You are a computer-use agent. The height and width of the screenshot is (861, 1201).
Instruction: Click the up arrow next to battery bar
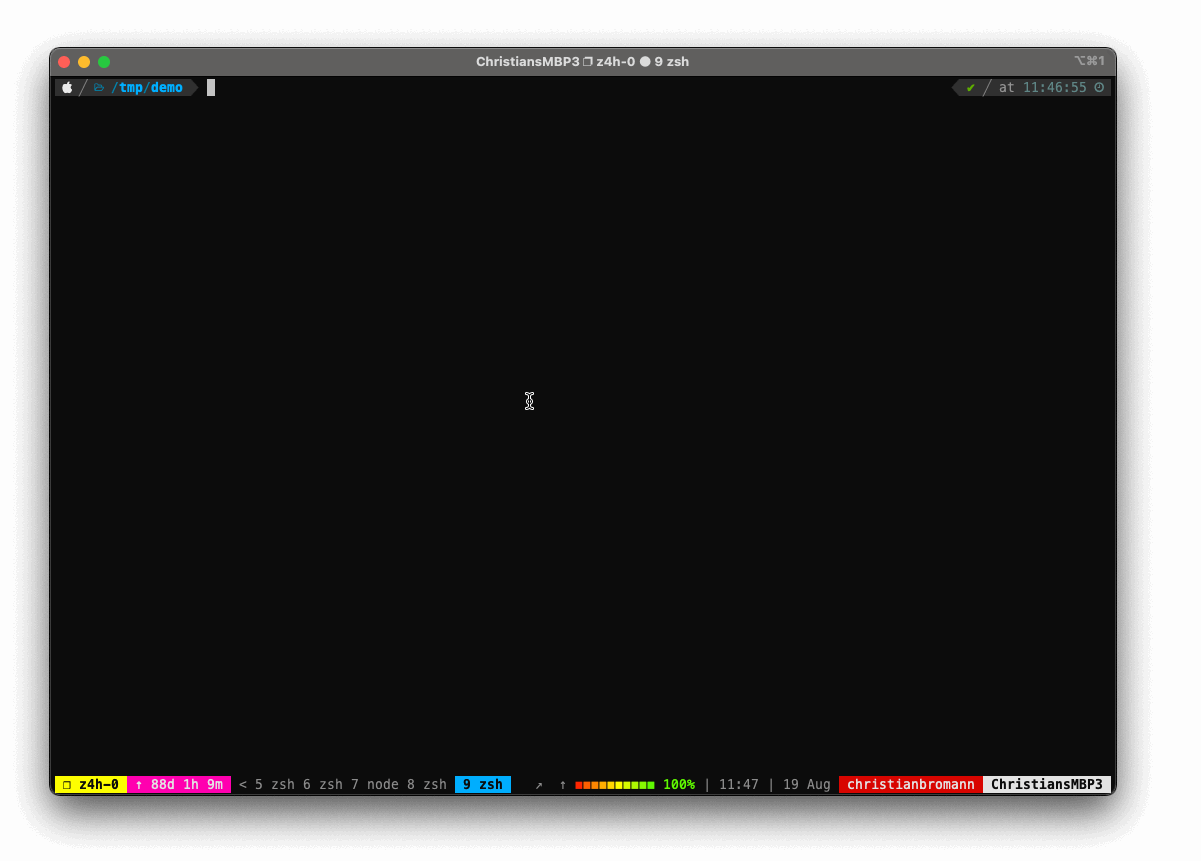[x=563, y=785]
